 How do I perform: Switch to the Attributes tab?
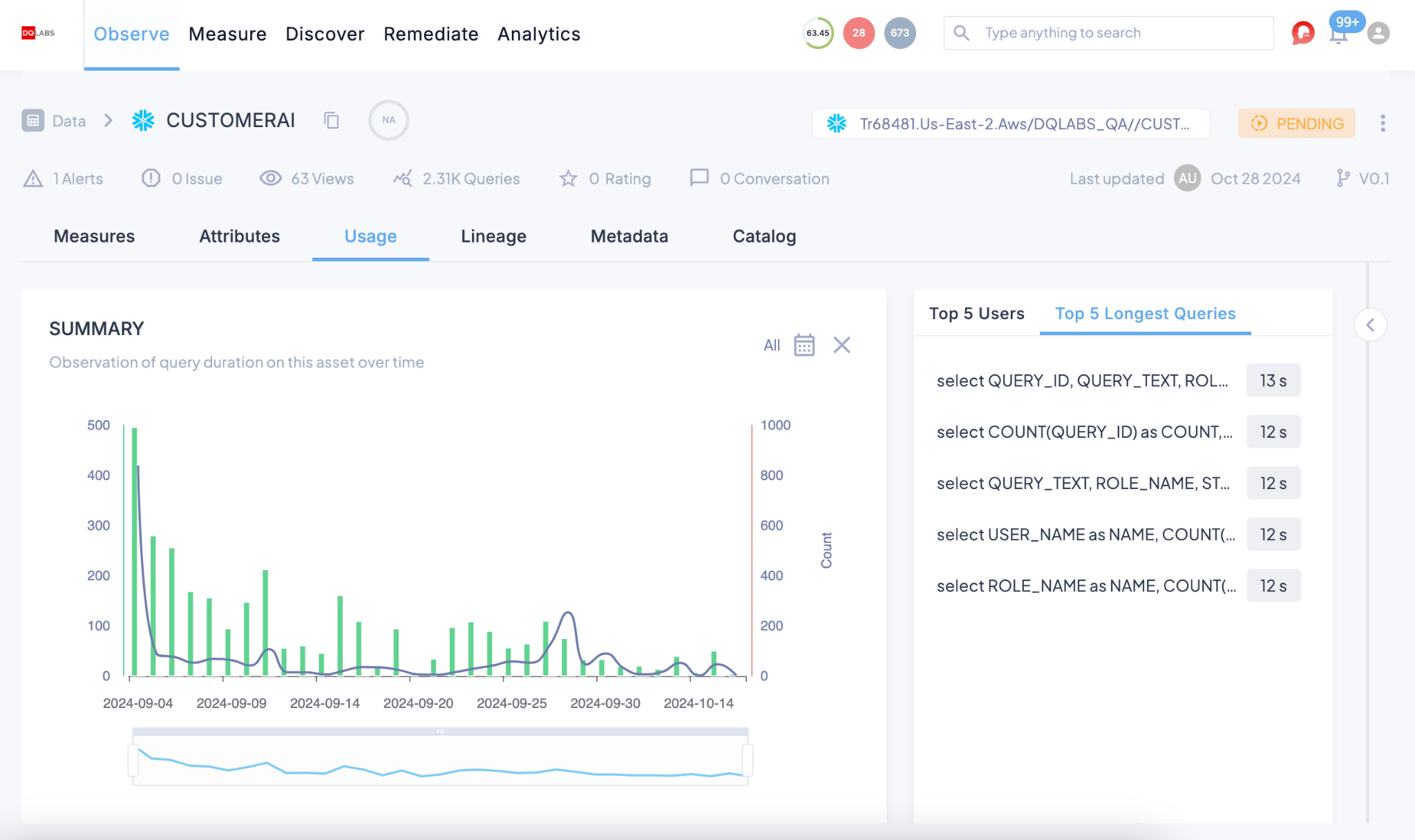pyautogui.click(x=239, y=236)
